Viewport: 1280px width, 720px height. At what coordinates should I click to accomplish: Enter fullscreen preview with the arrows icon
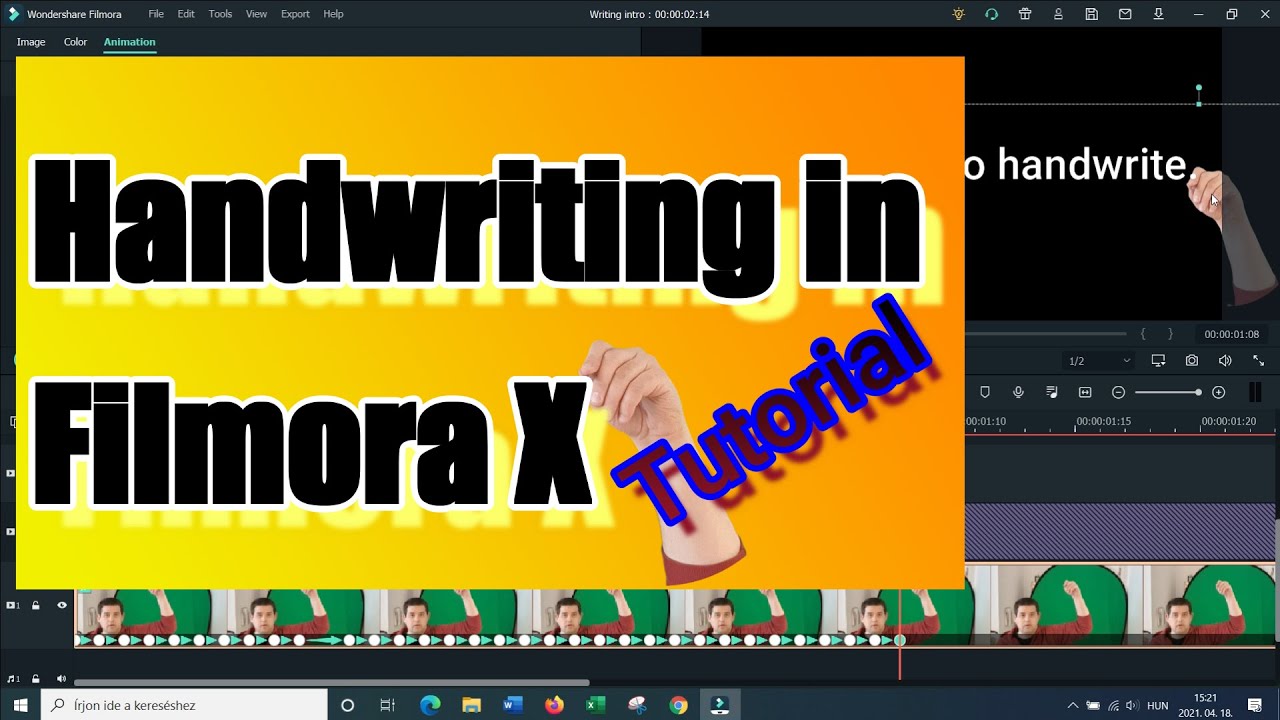1258,361
